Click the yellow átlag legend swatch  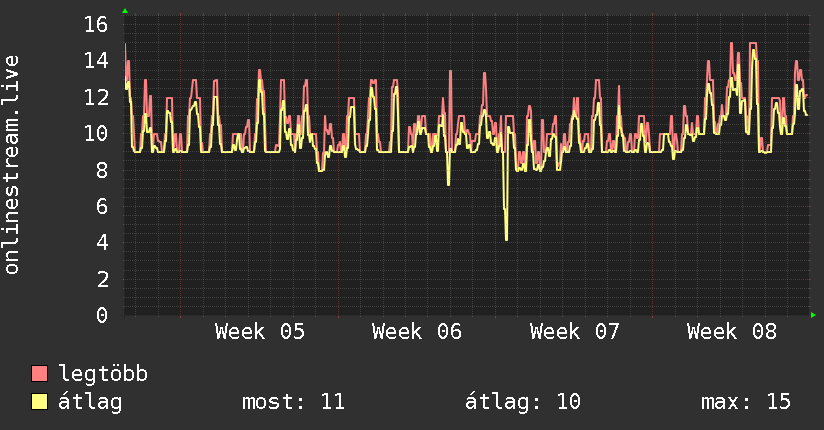[x=39, y=402]
